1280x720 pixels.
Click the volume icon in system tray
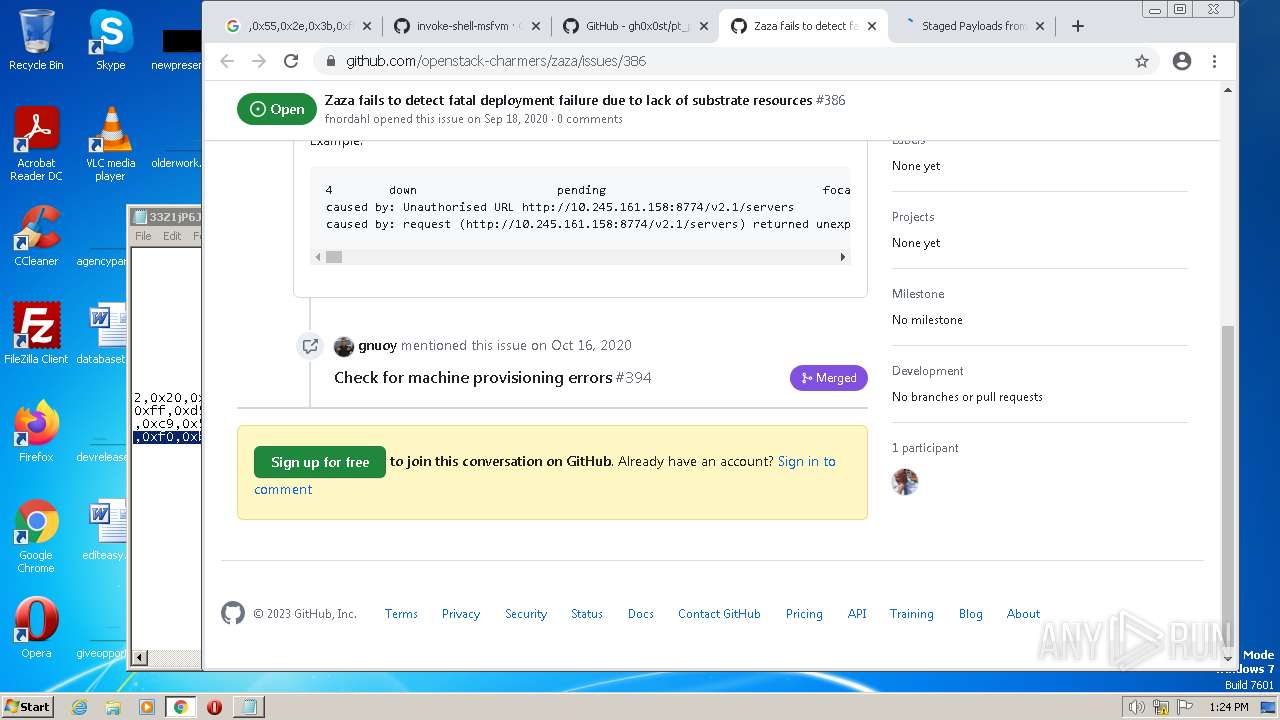pyautogui.click(x=1136, y=707)
